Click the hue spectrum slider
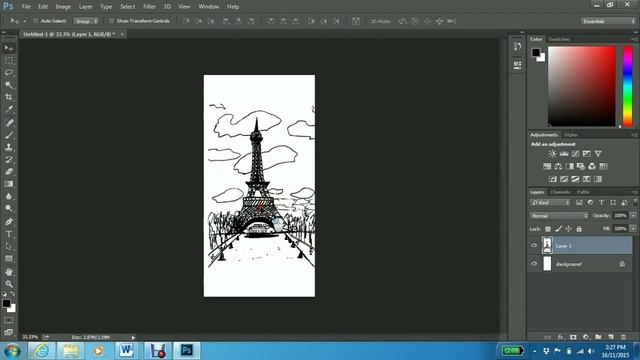 (627, 86)
